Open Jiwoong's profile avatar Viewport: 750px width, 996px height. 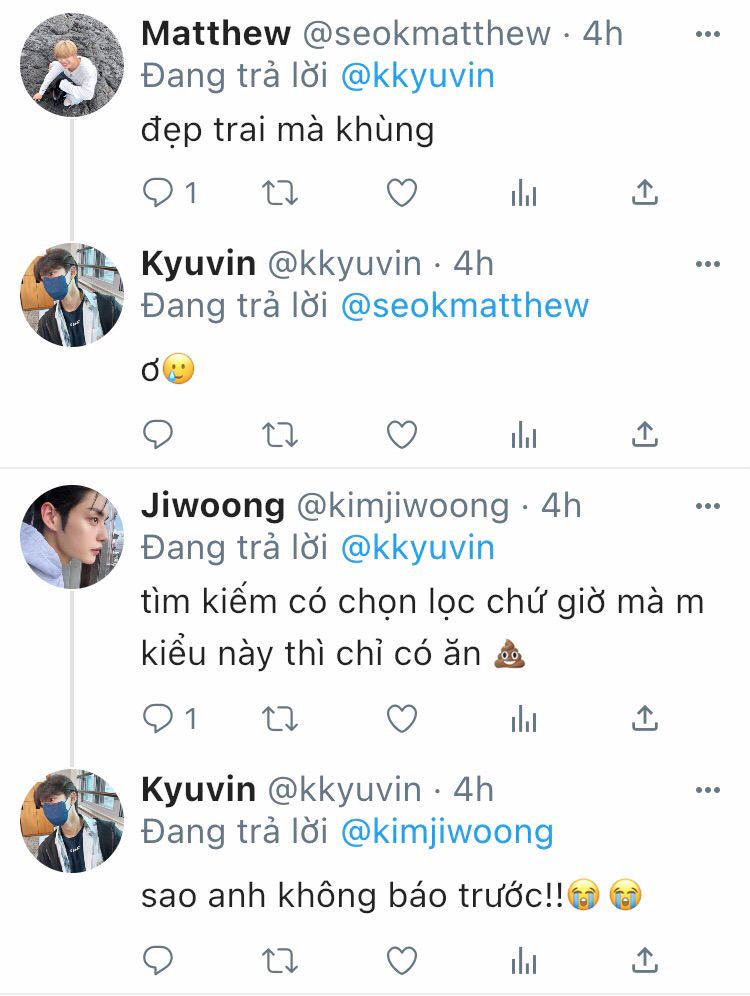coord(72,537)
